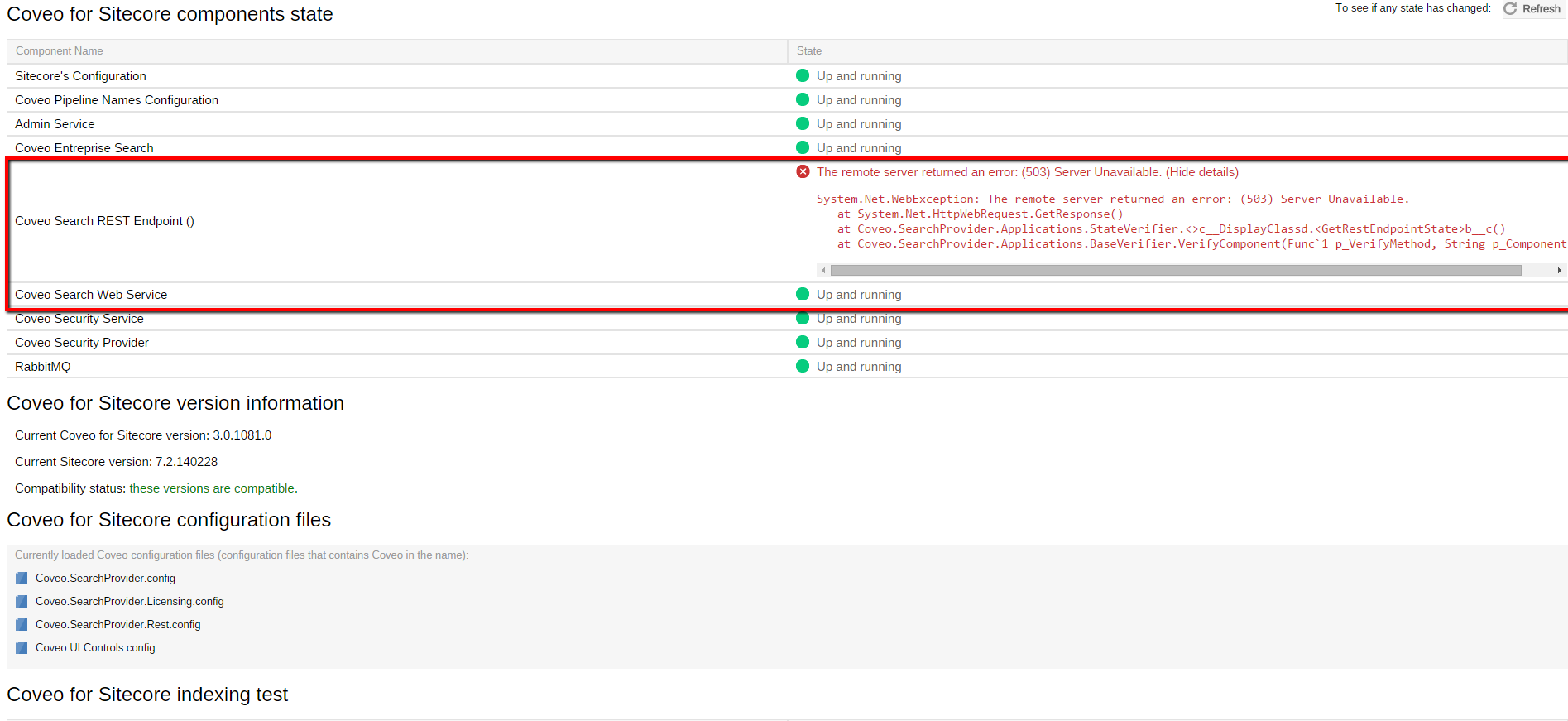Viewport: 1568px width, 721px height.
Task: Click green status icon for Coveo Entreprise Search
Action: pos(803,147)
